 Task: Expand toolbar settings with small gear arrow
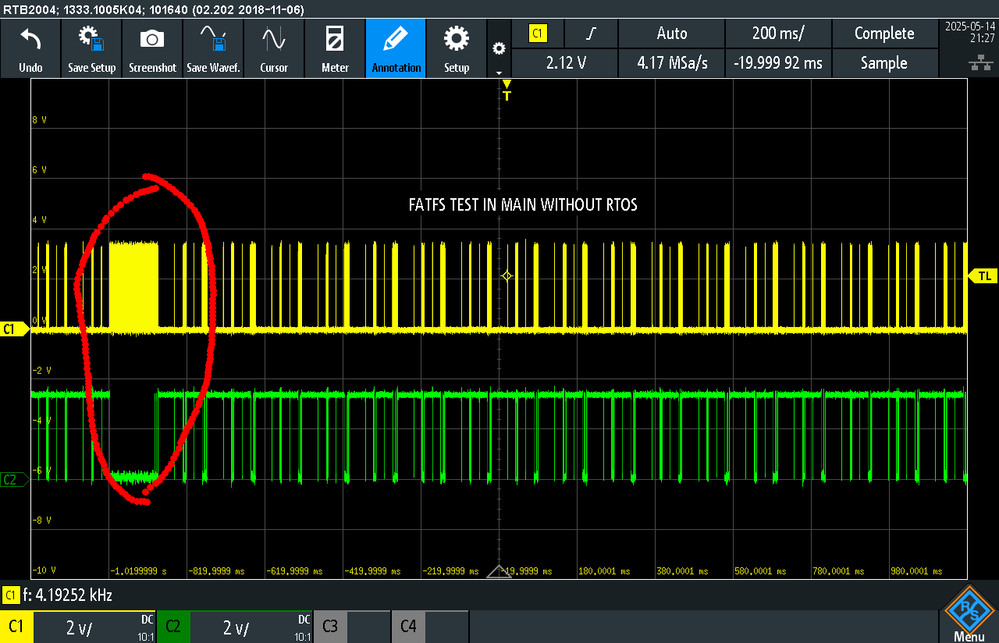[x=499, y=50]
